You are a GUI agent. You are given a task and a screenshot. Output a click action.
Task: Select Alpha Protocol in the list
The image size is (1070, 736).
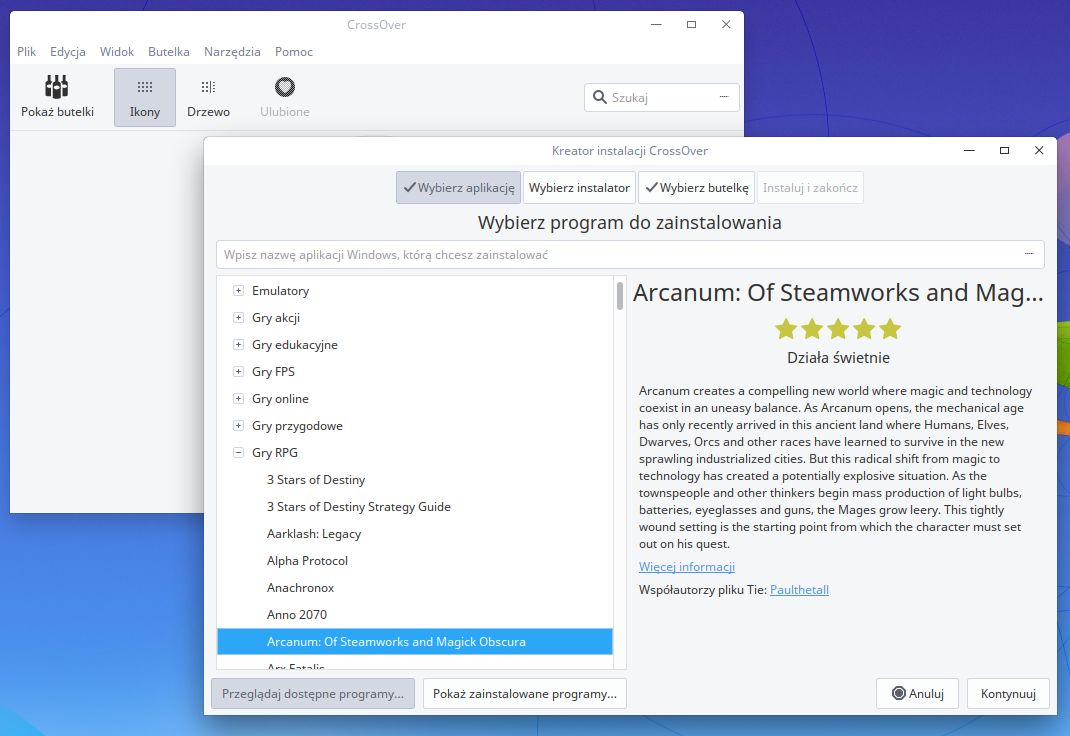click(x=415, y=561)
